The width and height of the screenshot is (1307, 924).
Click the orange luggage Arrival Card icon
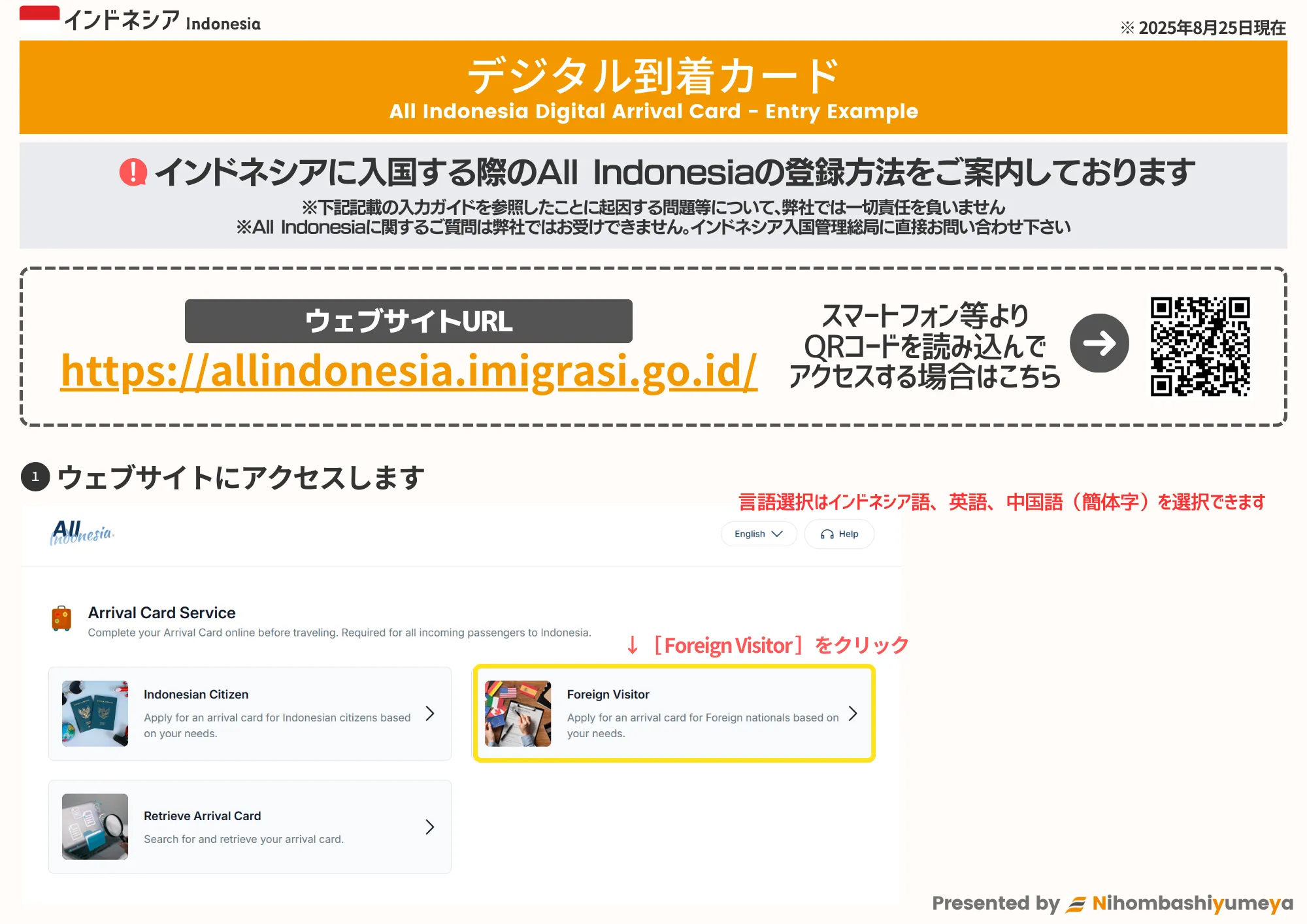pyautogui.click(x=61, y=618)
